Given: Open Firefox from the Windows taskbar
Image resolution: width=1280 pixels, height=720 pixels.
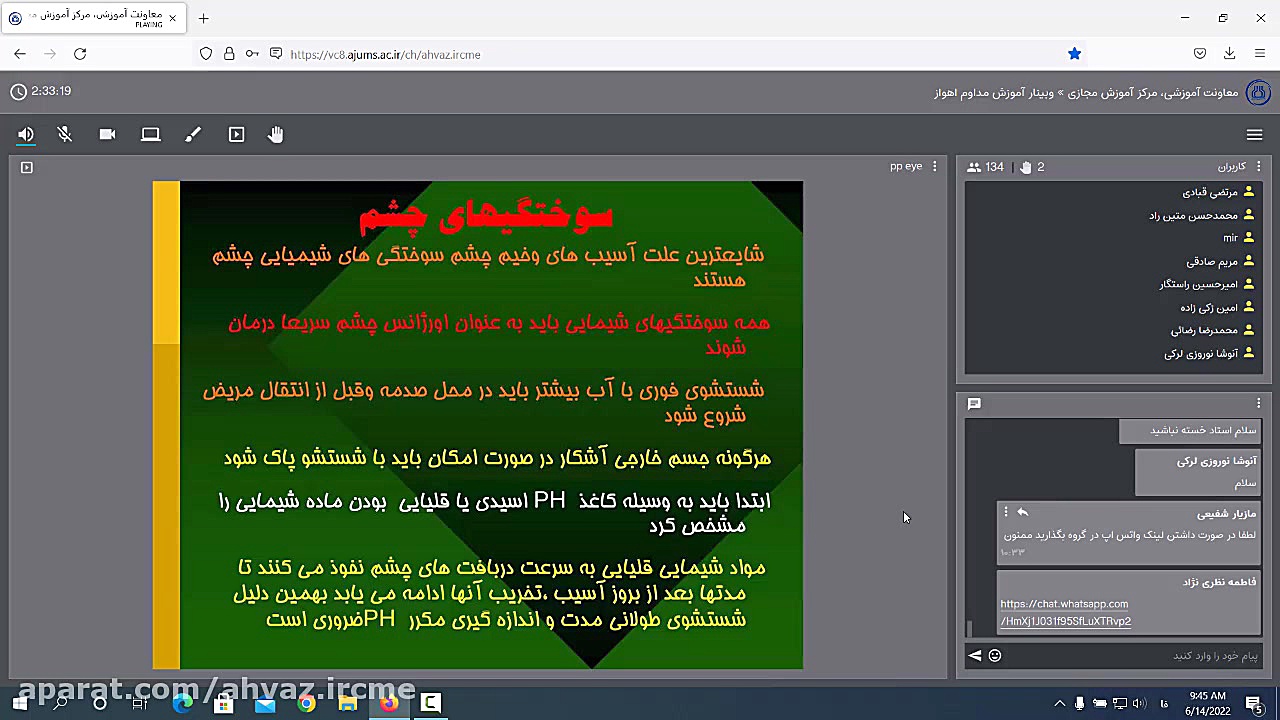Looking at the screenshot, I should 389,703.
